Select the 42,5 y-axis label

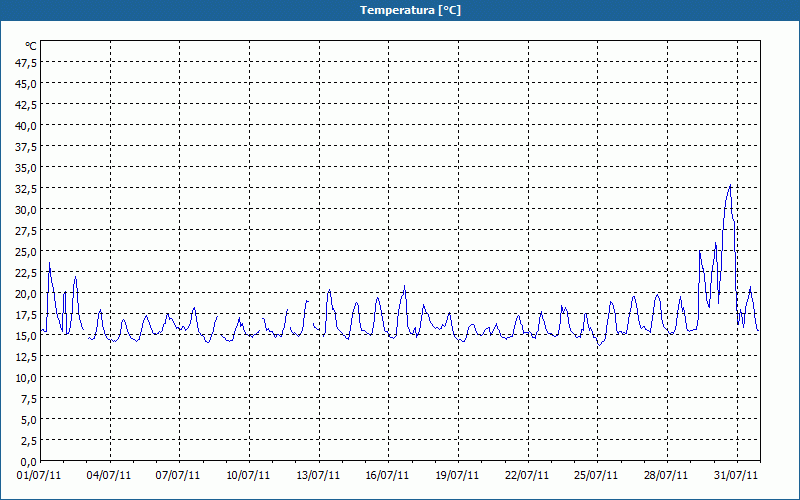click(26, 104)
